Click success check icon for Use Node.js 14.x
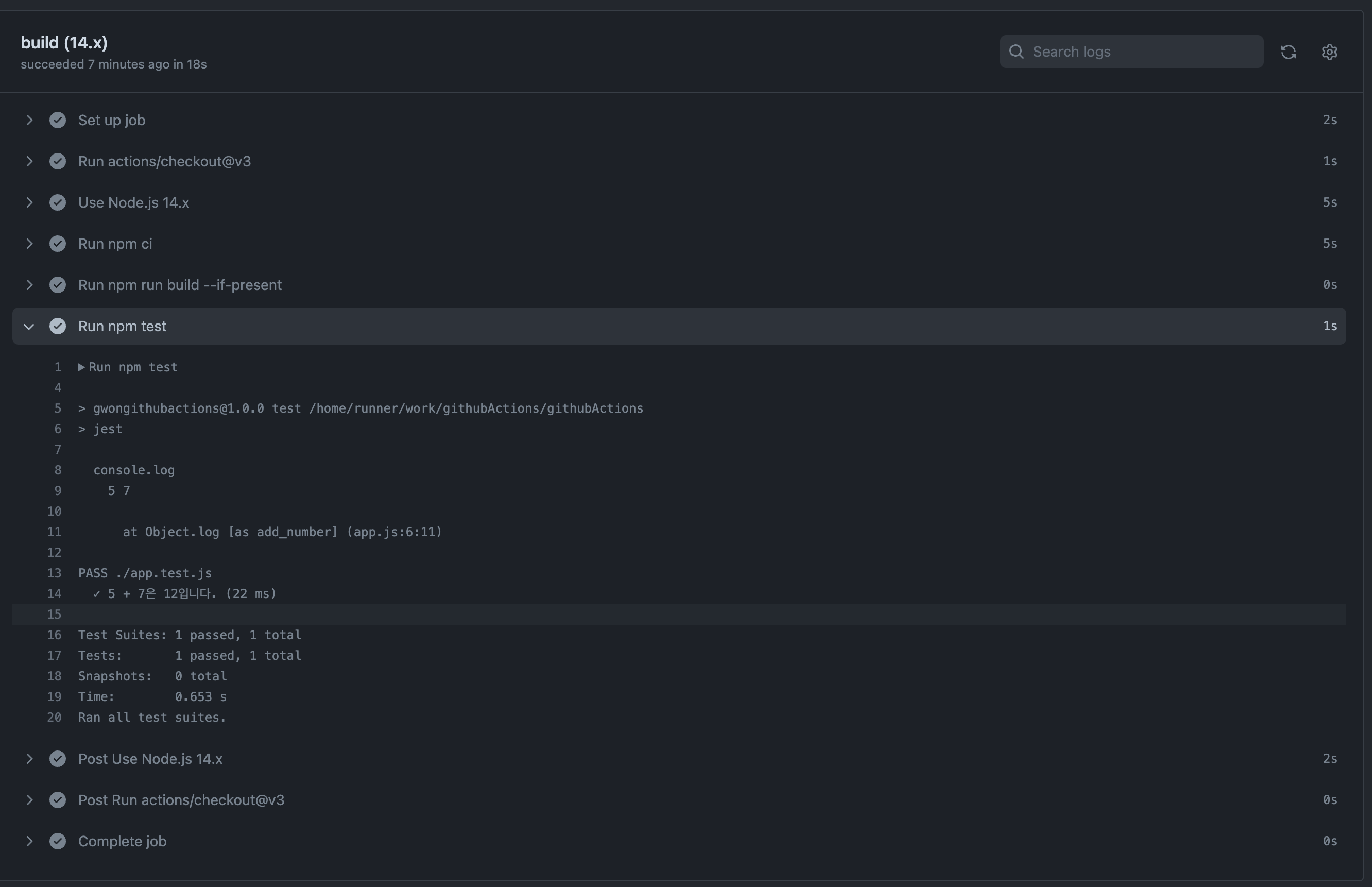 (x=58, y=203)
